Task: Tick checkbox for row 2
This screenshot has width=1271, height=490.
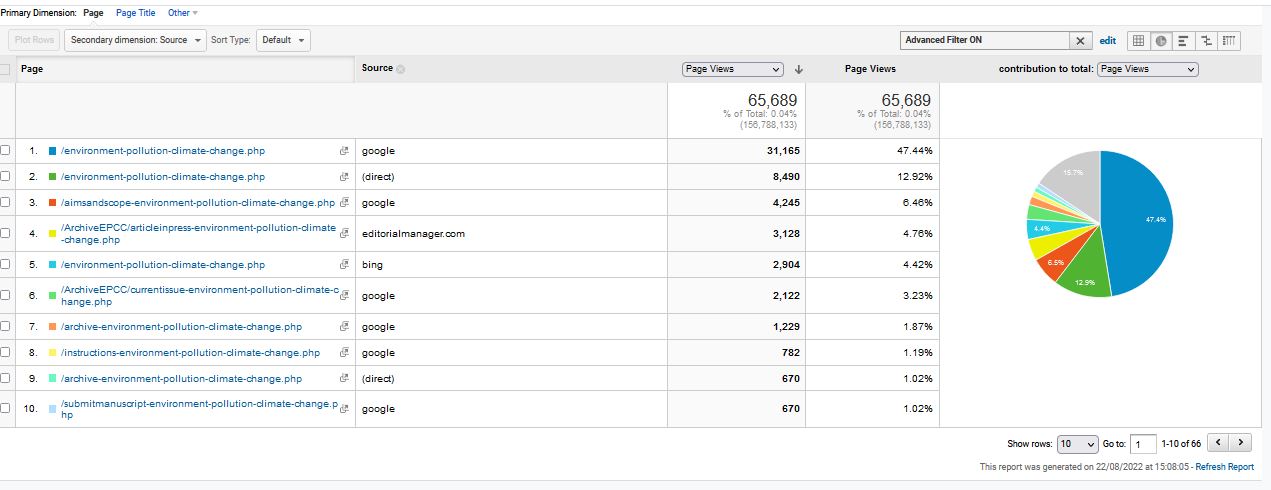Action: (x=5, y=177)
